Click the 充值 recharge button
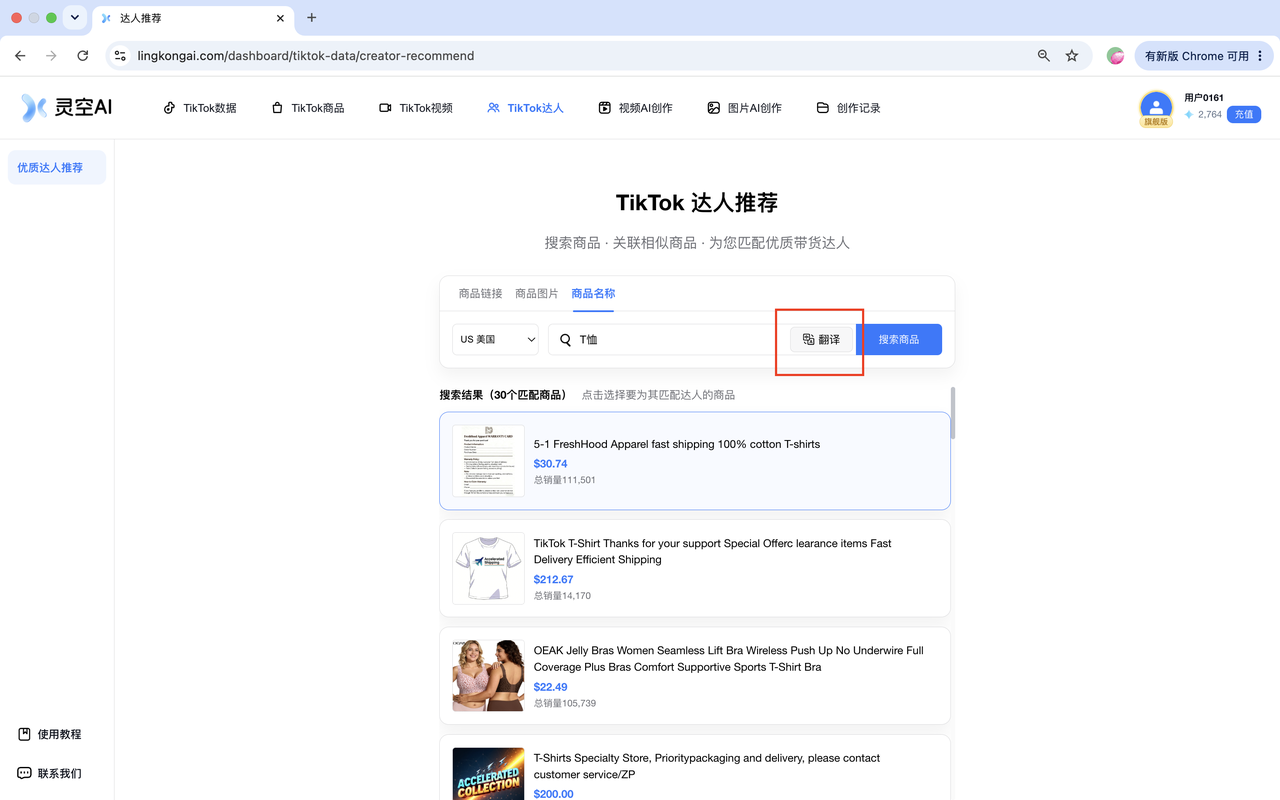The image size is (1280, 800). click(x=1244, y=115)
